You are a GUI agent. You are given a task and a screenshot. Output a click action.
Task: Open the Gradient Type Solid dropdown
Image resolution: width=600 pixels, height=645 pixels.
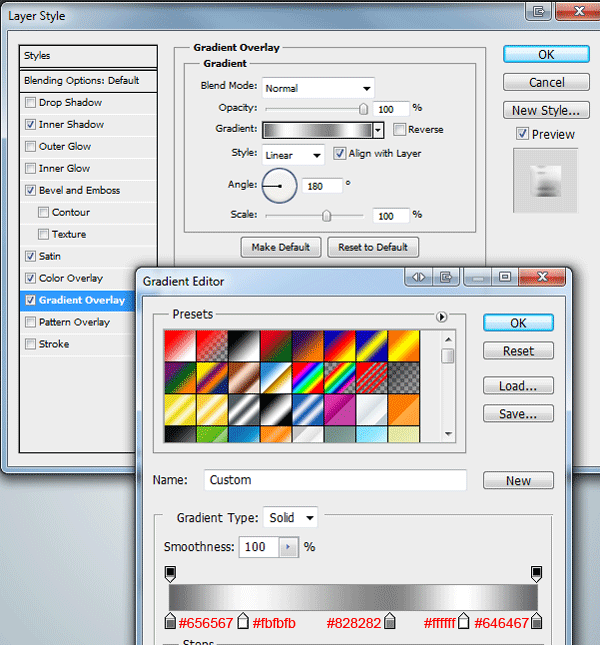coord(290,517)
